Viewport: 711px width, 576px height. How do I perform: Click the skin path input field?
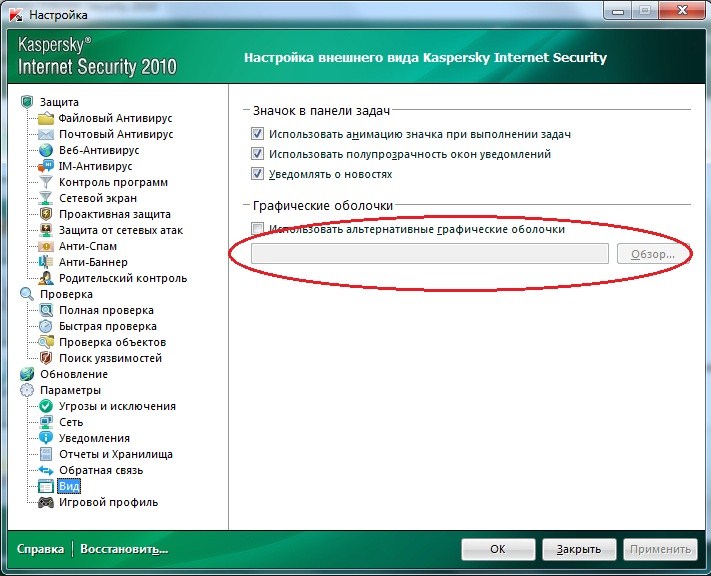pos(430,254)
